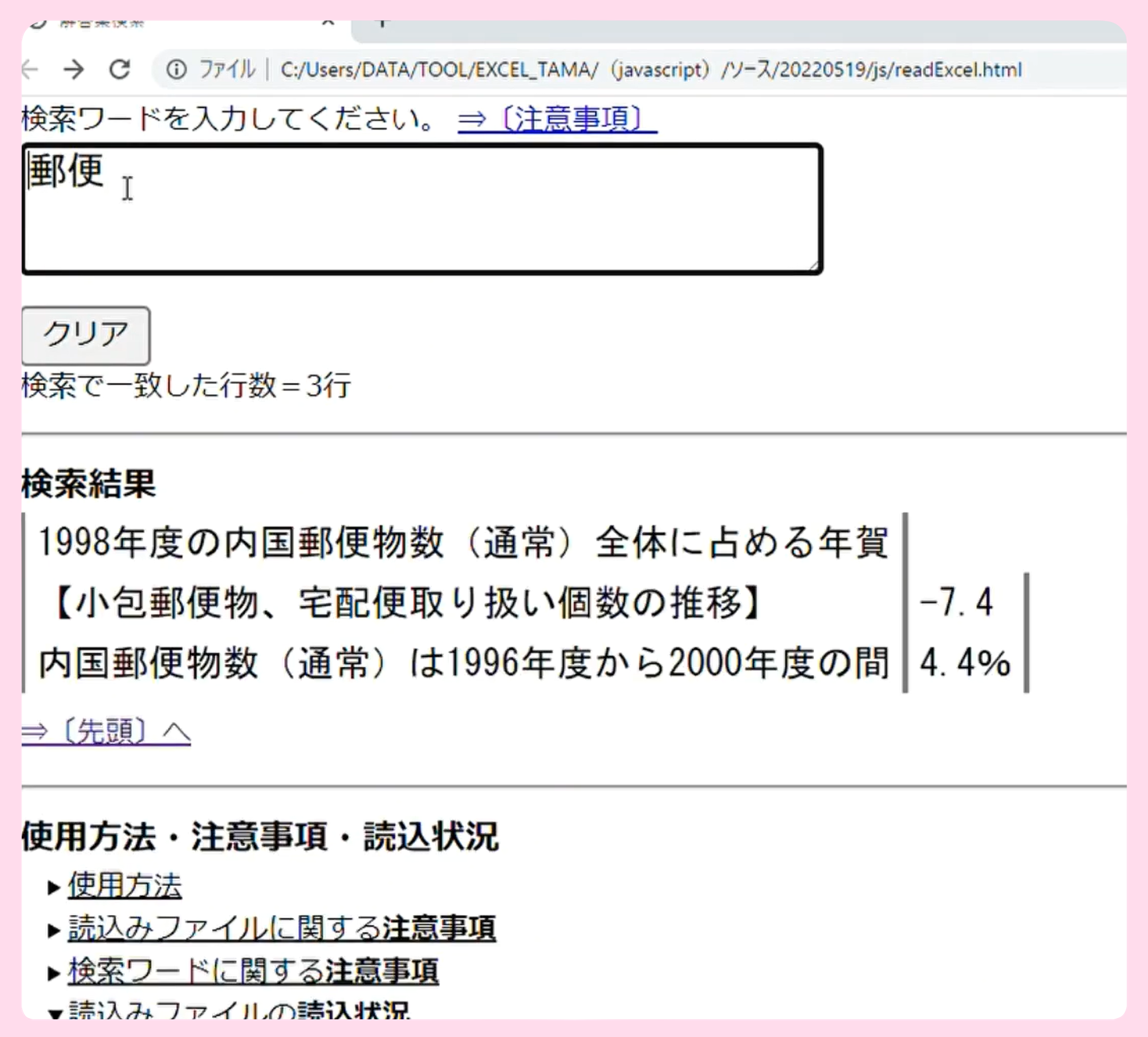Open a new browser tab with plus

tap(383, 23)
